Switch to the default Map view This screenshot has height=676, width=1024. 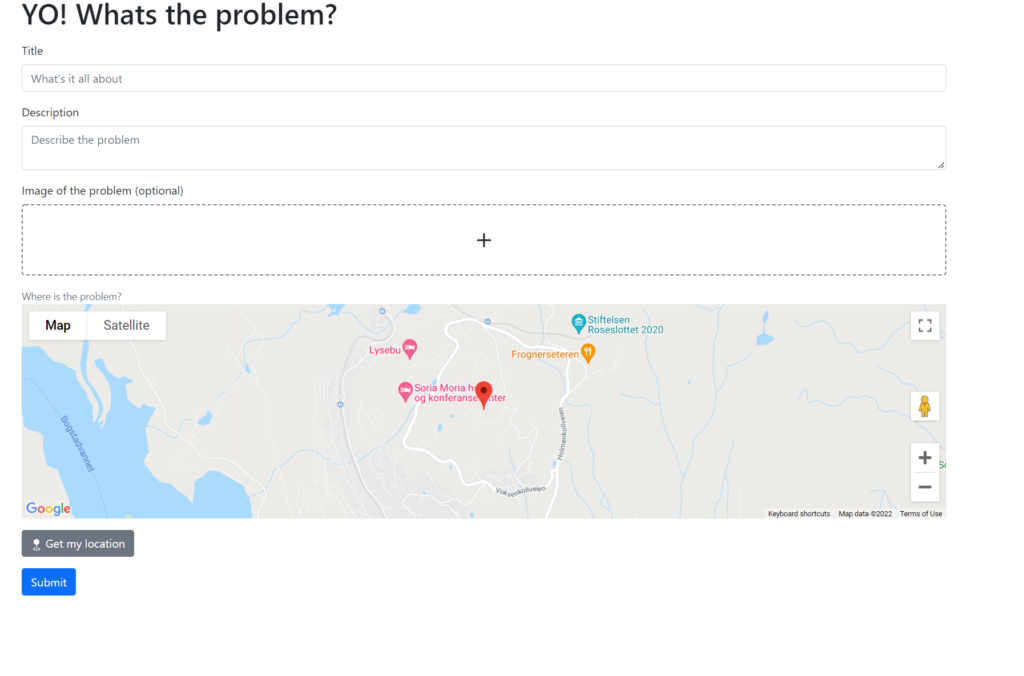coord(57,325)
